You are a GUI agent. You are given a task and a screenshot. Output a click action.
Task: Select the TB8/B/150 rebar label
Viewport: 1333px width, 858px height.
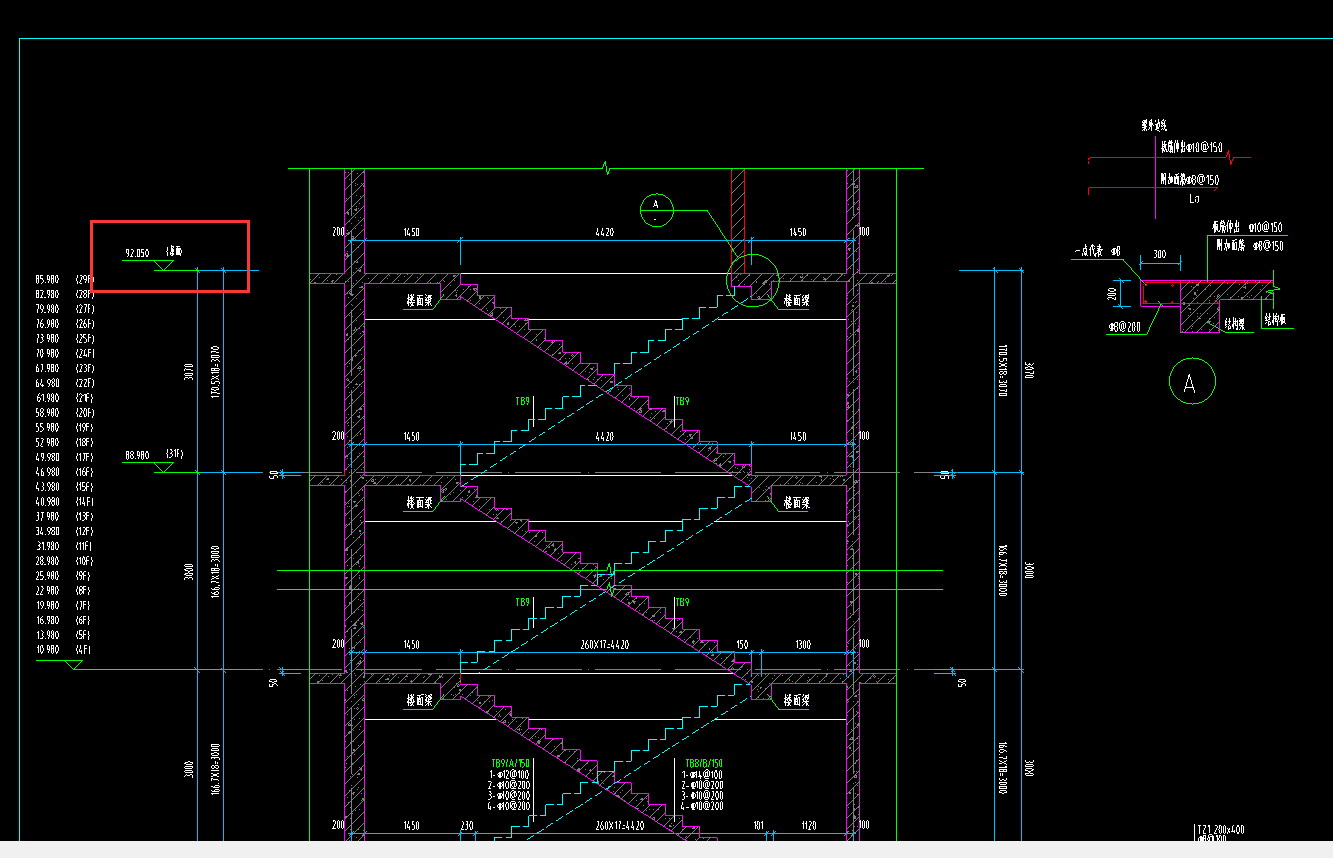[704, 763]
